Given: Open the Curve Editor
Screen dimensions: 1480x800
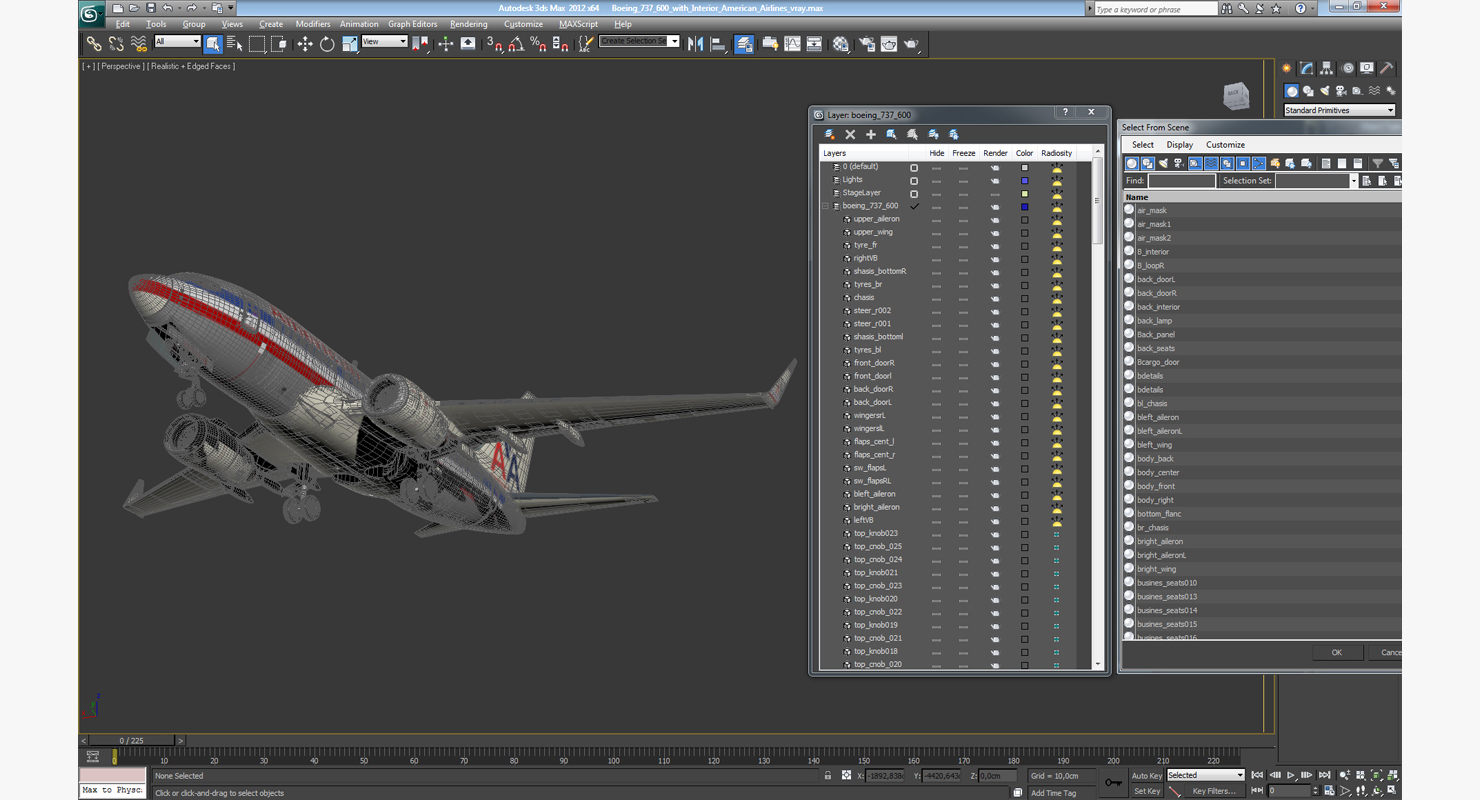Looking at the screenshot, I should [x=792, y=44].
